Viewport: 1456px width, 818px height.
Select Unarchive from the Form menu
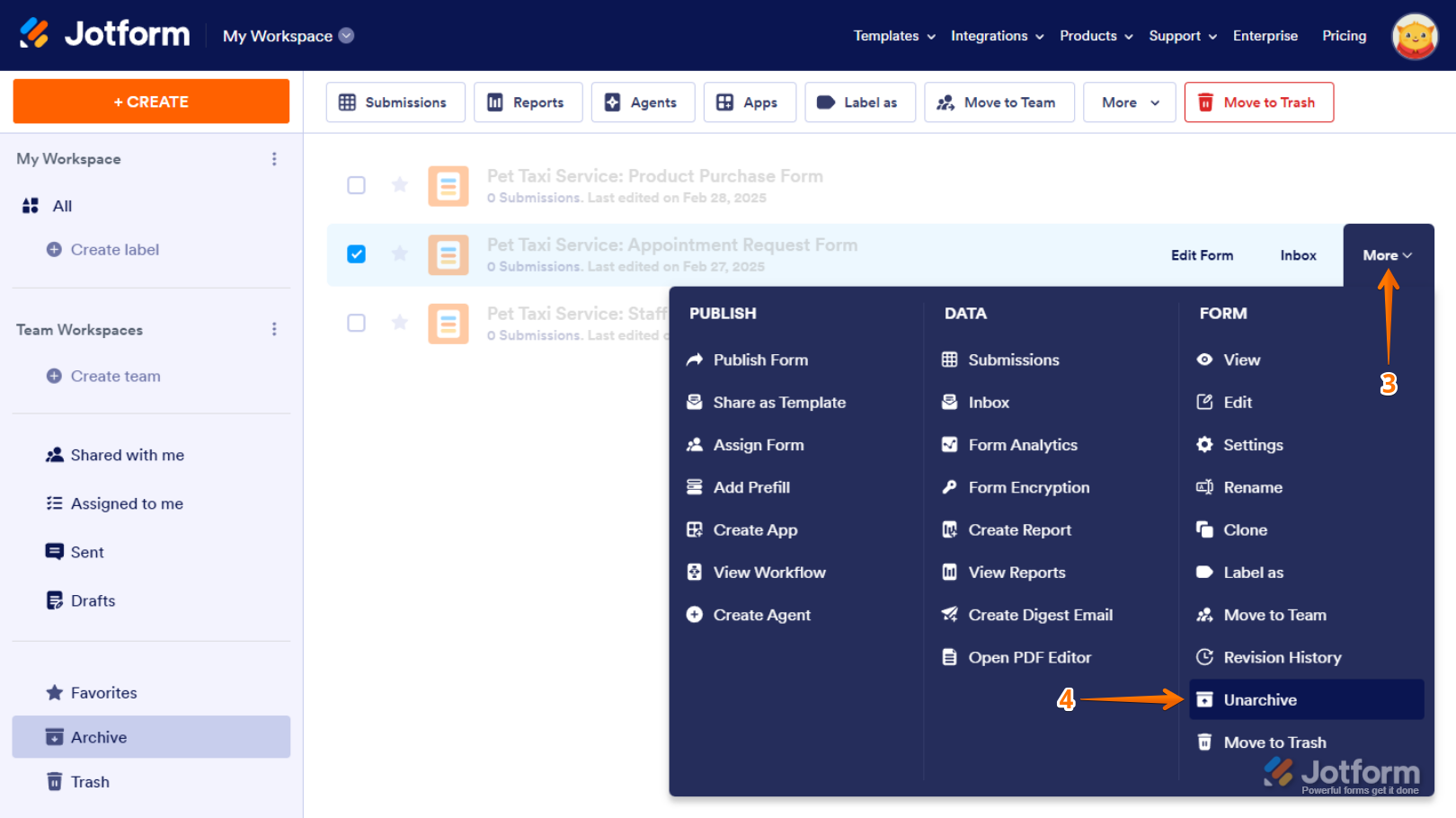[1260, 700]
